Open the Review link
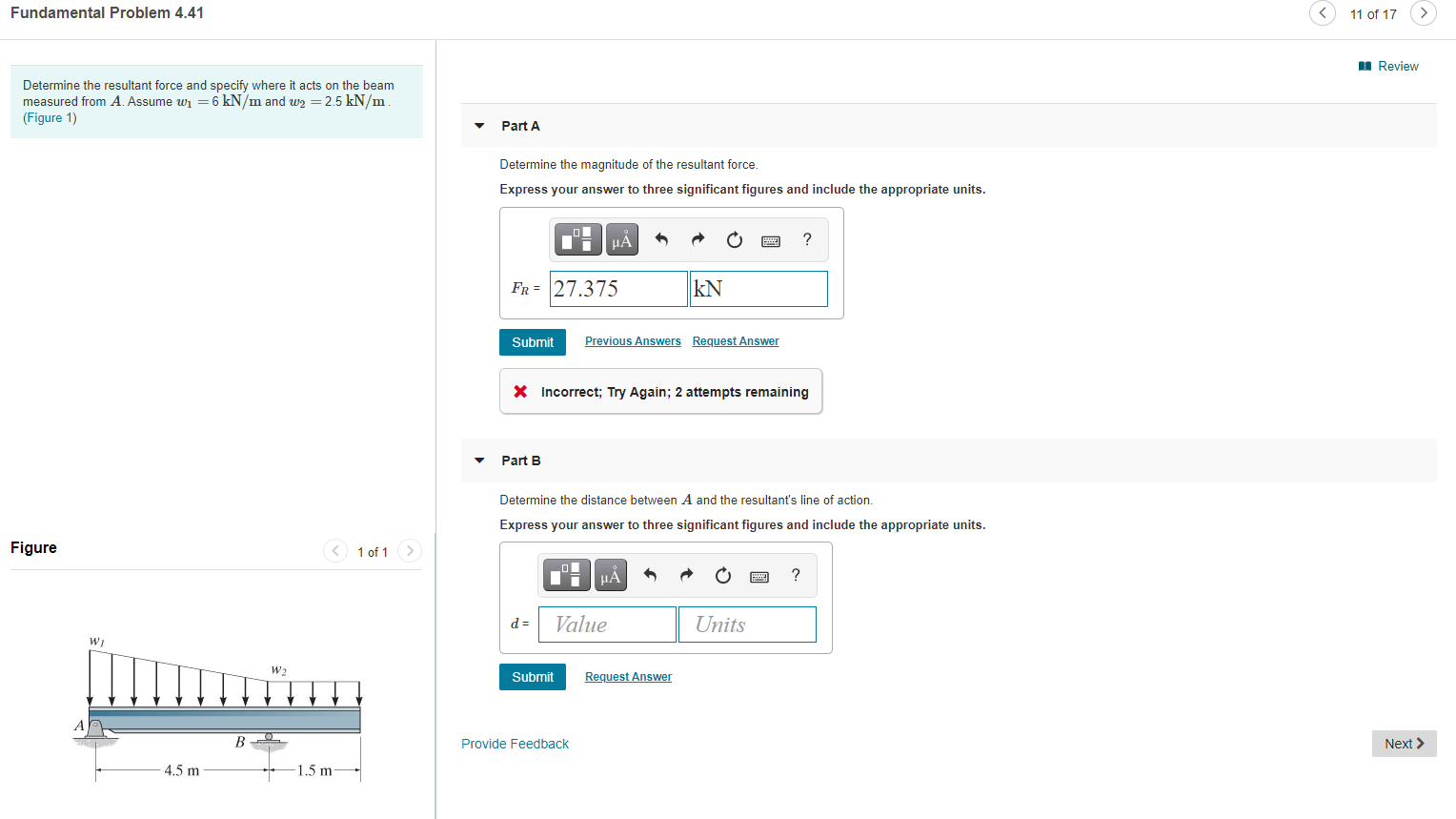The width and height of the screenshot is (1456, 819). [x=1388, y=66]
